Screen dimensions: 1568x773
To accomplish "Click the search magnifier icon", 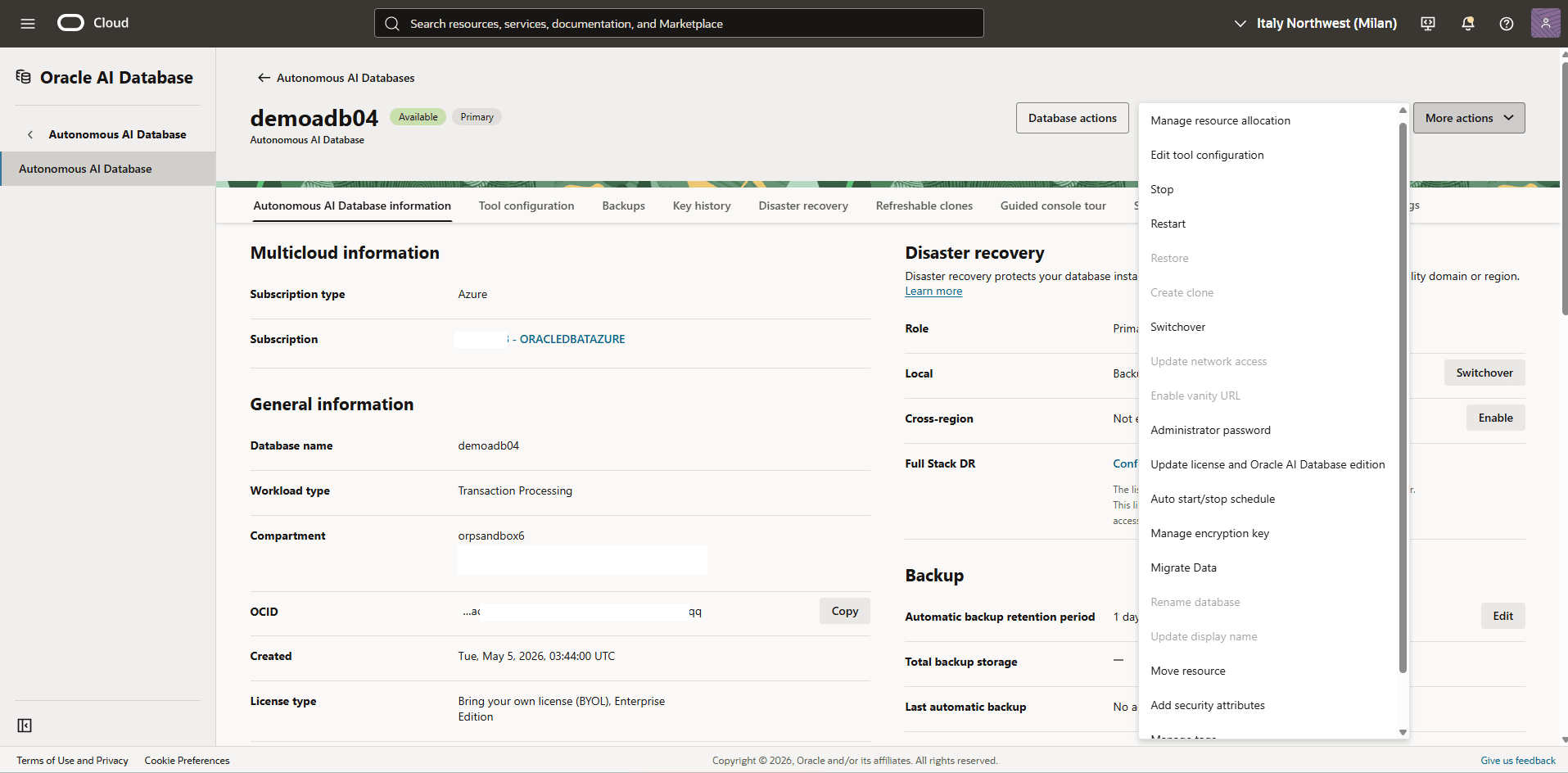I will (x=392, y=24).
